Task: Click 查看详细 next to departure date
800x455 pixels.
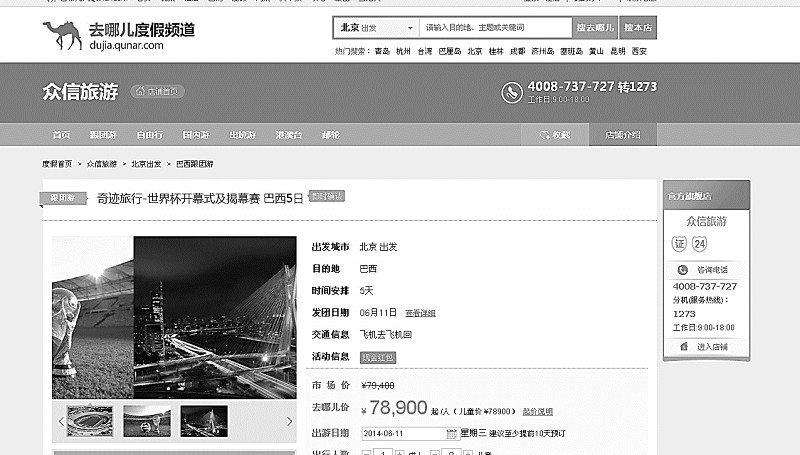Action: click(x=420, y=313)
